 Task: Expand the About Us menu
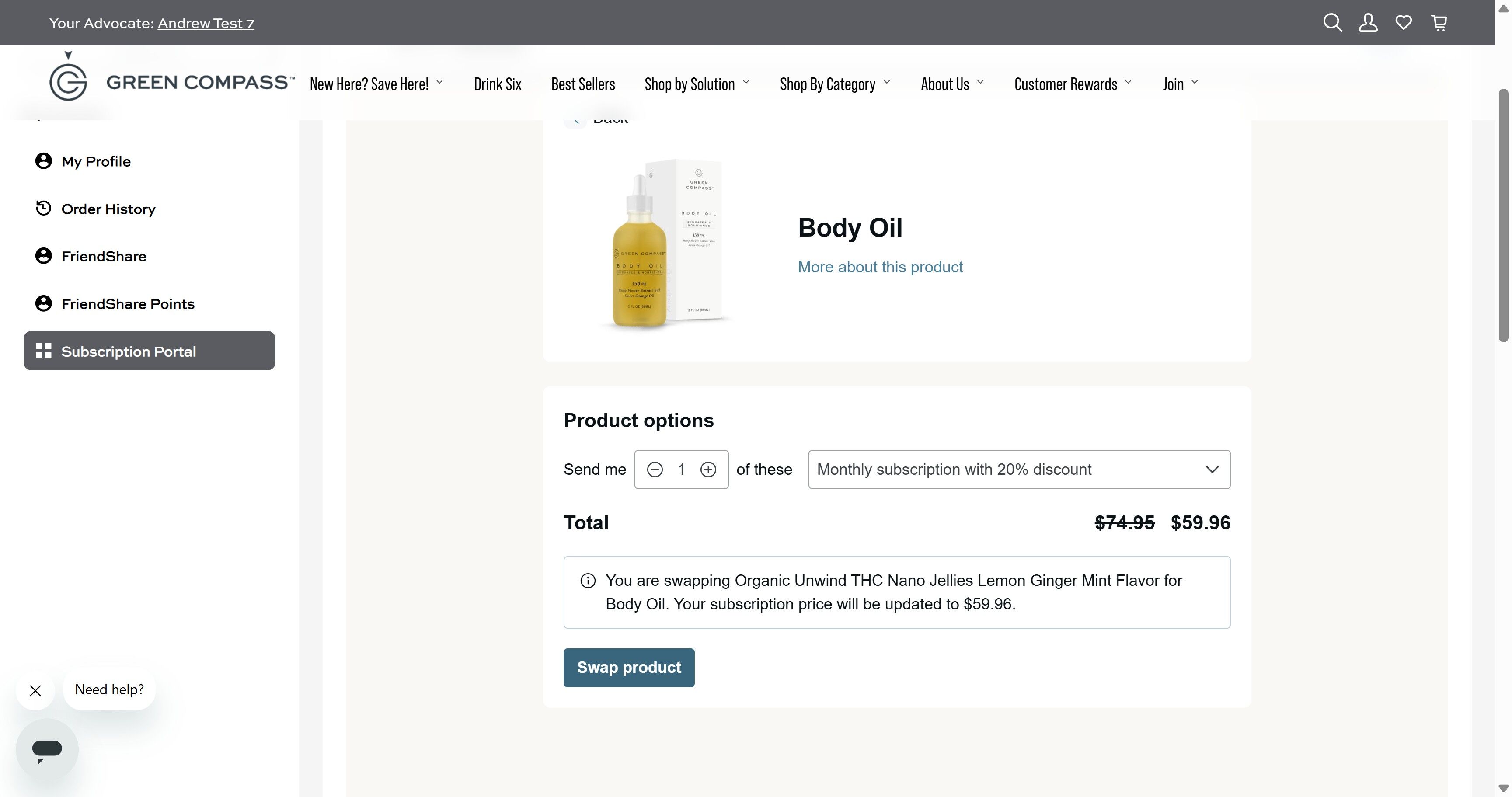tap(952, 84)
